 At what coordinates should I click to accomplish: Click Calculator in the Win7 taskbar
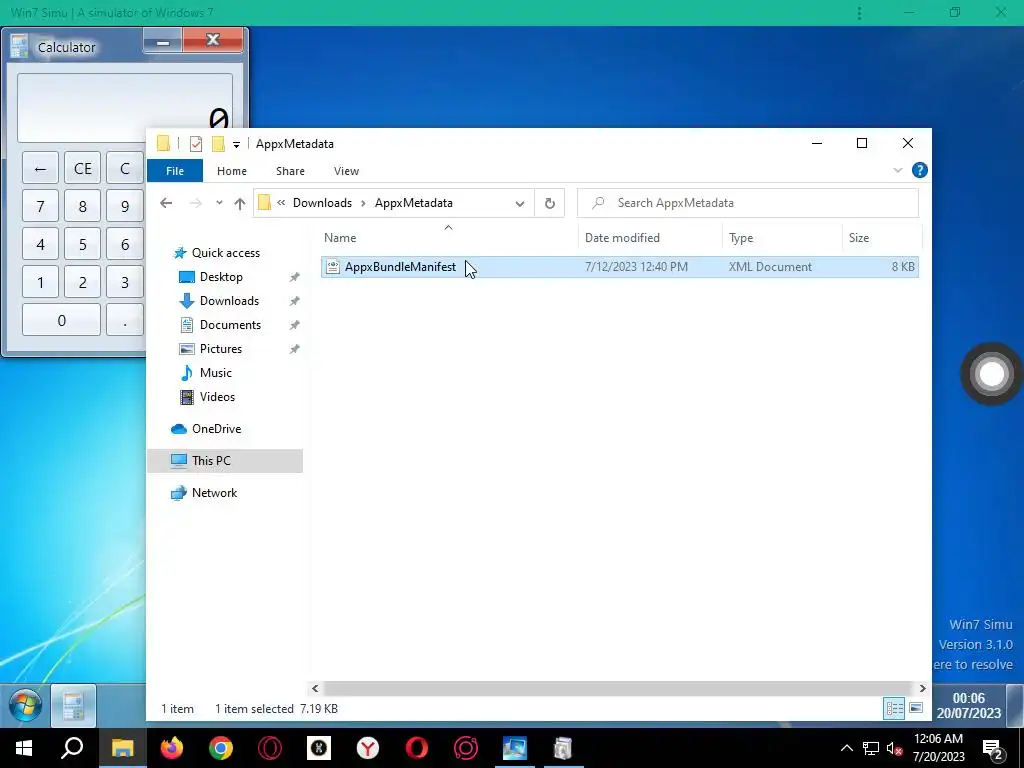pyautogui.click(x=73, y=706)
